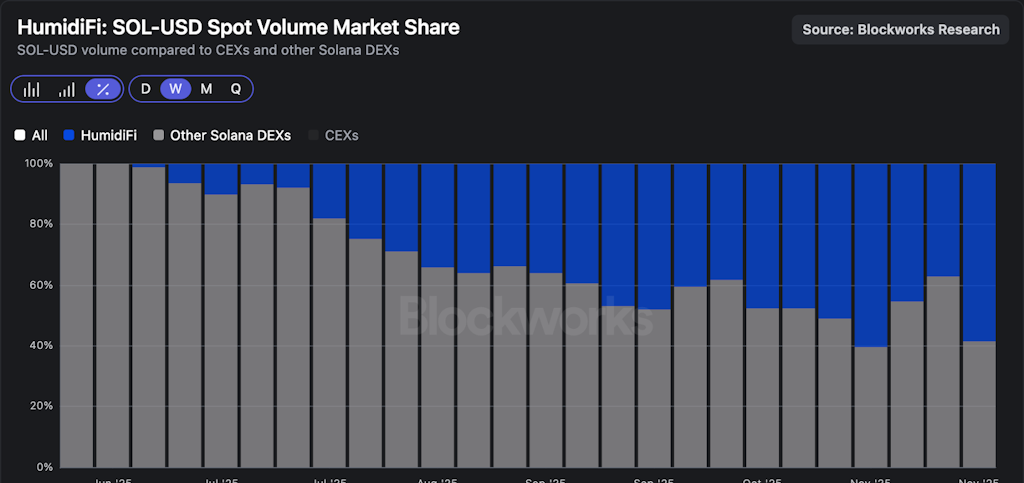The height and width of the screenshot is (483, 1024).
Task: Choose the monthly M interval
Action: [x=206, y=89]
